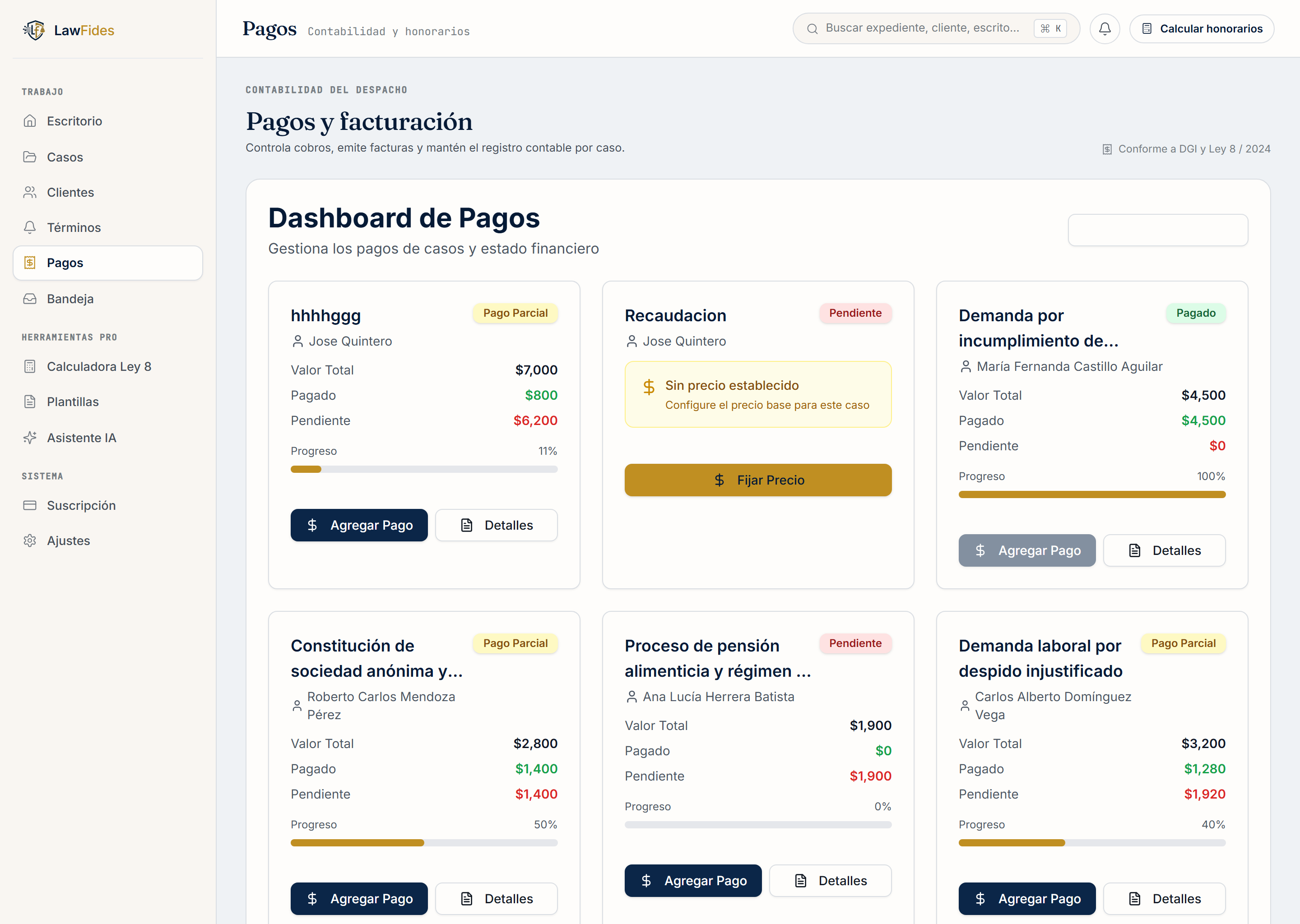Click the Constitución de sociedad 50% progress bar

point(424,843)
